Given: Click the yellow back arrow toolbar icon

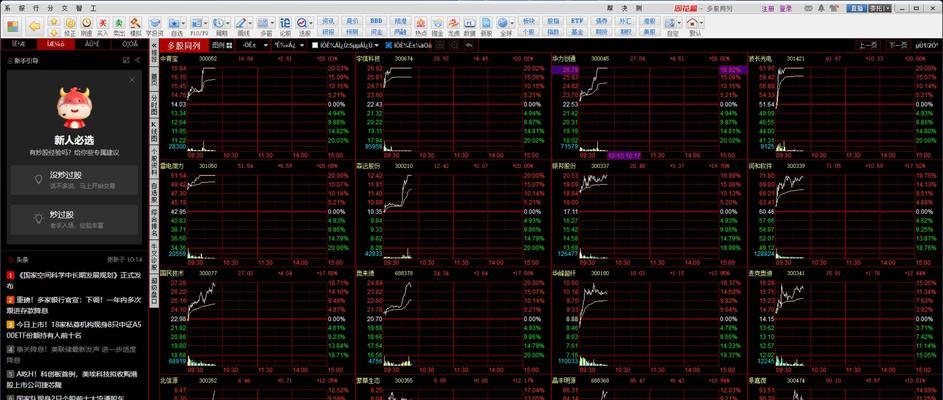Looking at the screenshot, I should [x=35, y=26].
